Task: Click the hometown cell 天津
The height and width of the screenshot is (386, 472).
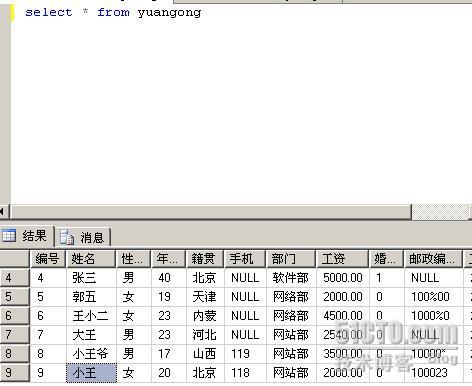Action: click(x=205, y=297)
